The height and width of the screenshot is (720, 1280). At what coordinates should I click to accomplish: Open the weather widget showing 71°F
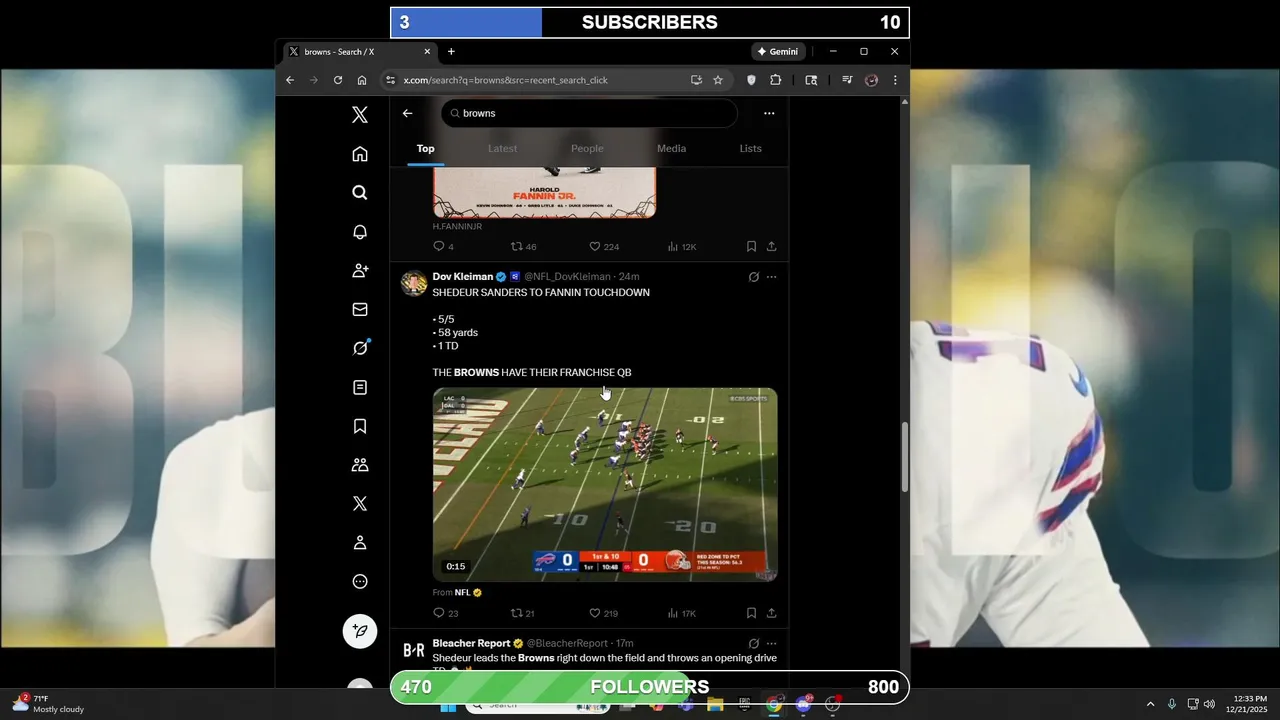tap(48, 704)
